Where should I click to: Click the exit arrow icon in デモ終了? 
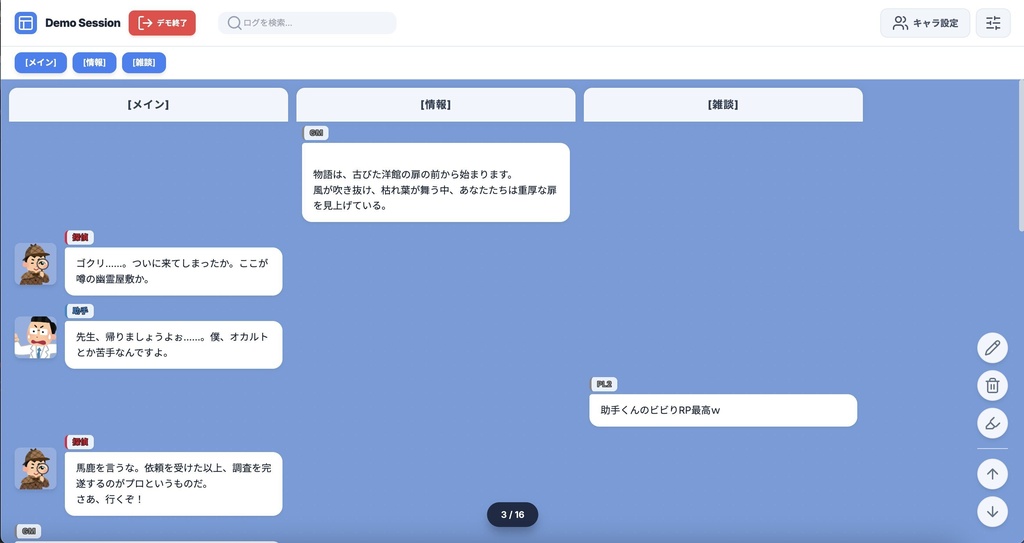(x=146, y=23)
